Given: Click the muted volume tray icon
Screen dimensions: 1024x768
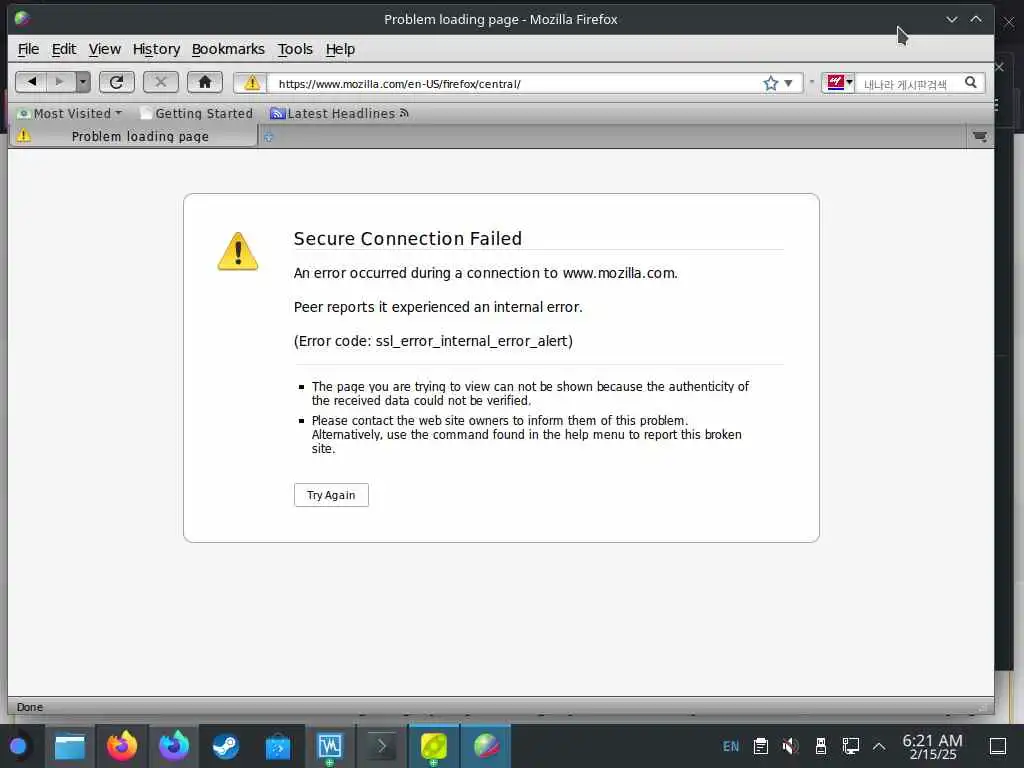Looking at the screenshot, I should (x=790, y=746).
